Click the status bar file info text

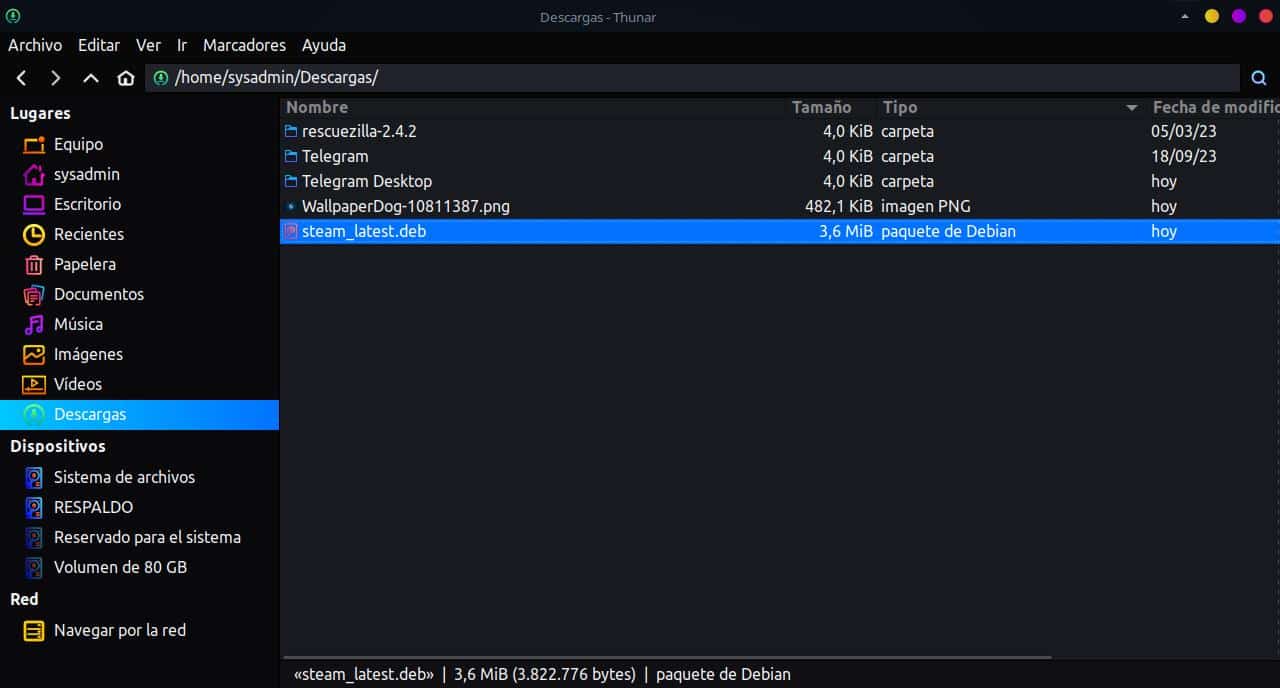[542, 674]
